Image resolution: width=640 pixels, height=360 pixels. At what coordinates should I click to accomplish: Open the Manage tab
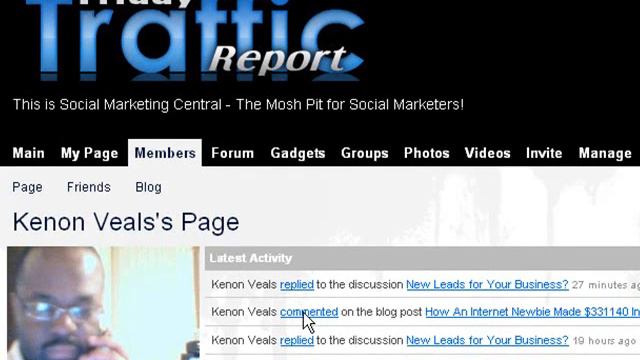point(605,153)
